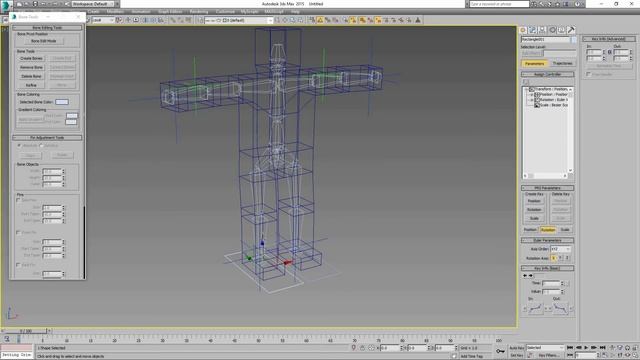This screenshot has width=640, height=360.
Task: Open the Utilities hammer tab
Action: pos(571,30)
